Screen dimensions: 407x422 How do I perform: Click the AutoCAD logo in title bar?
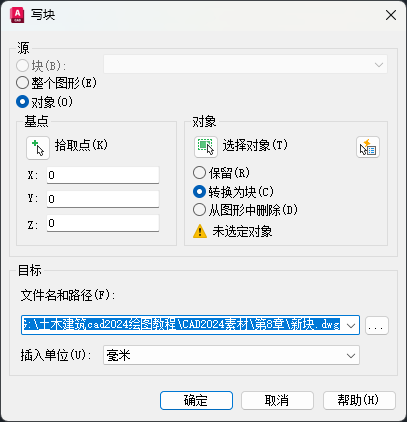point(17,15)
